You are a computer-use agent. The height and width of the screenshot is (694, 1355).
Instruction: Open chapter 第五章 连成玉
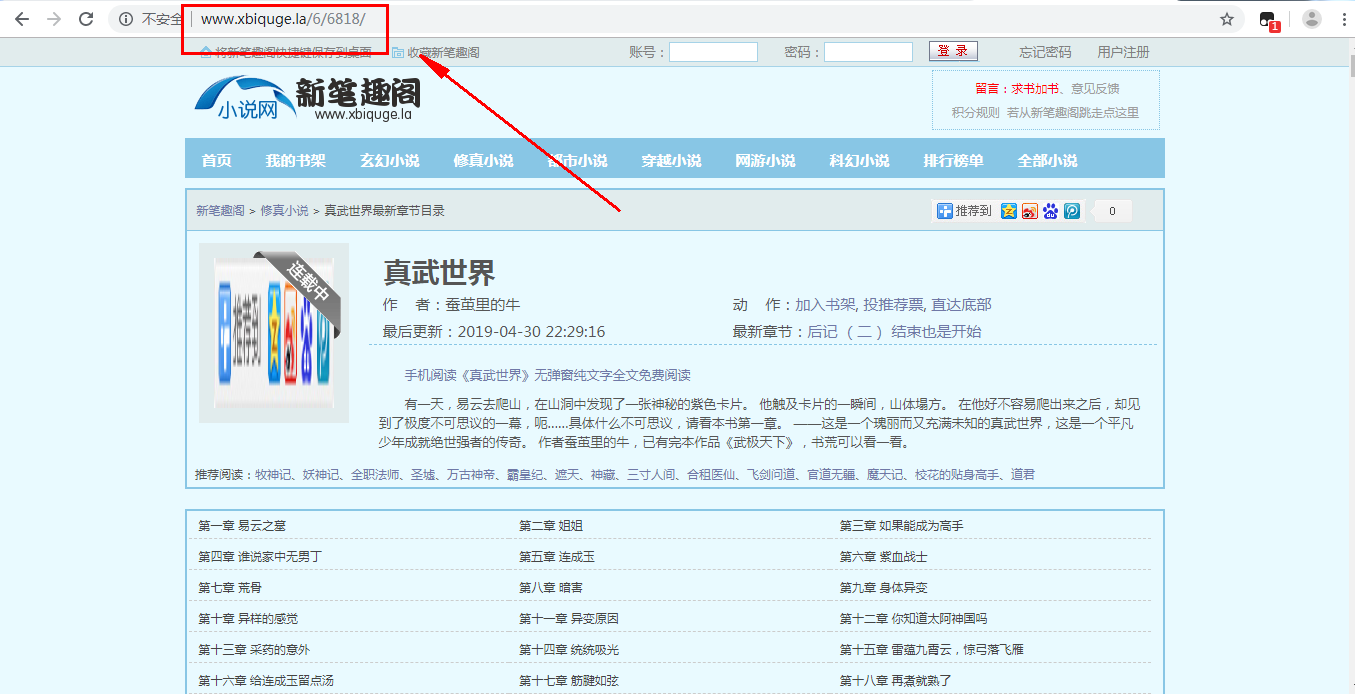(557, 557)
